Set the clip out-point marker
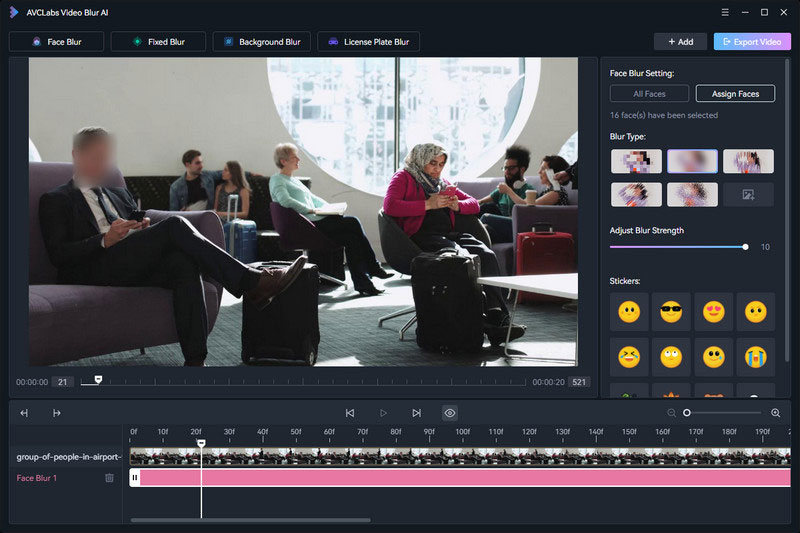Screen dimensions: 800x533 [x=57, y=412]
